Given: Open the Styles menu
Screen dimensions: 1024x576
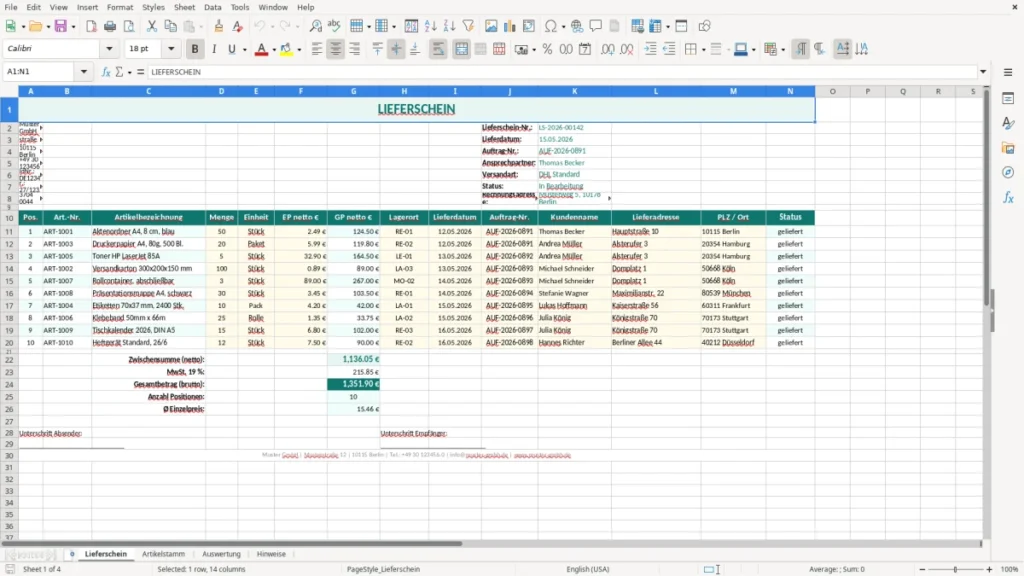Looking at the screenshot, I should point(153,7).
